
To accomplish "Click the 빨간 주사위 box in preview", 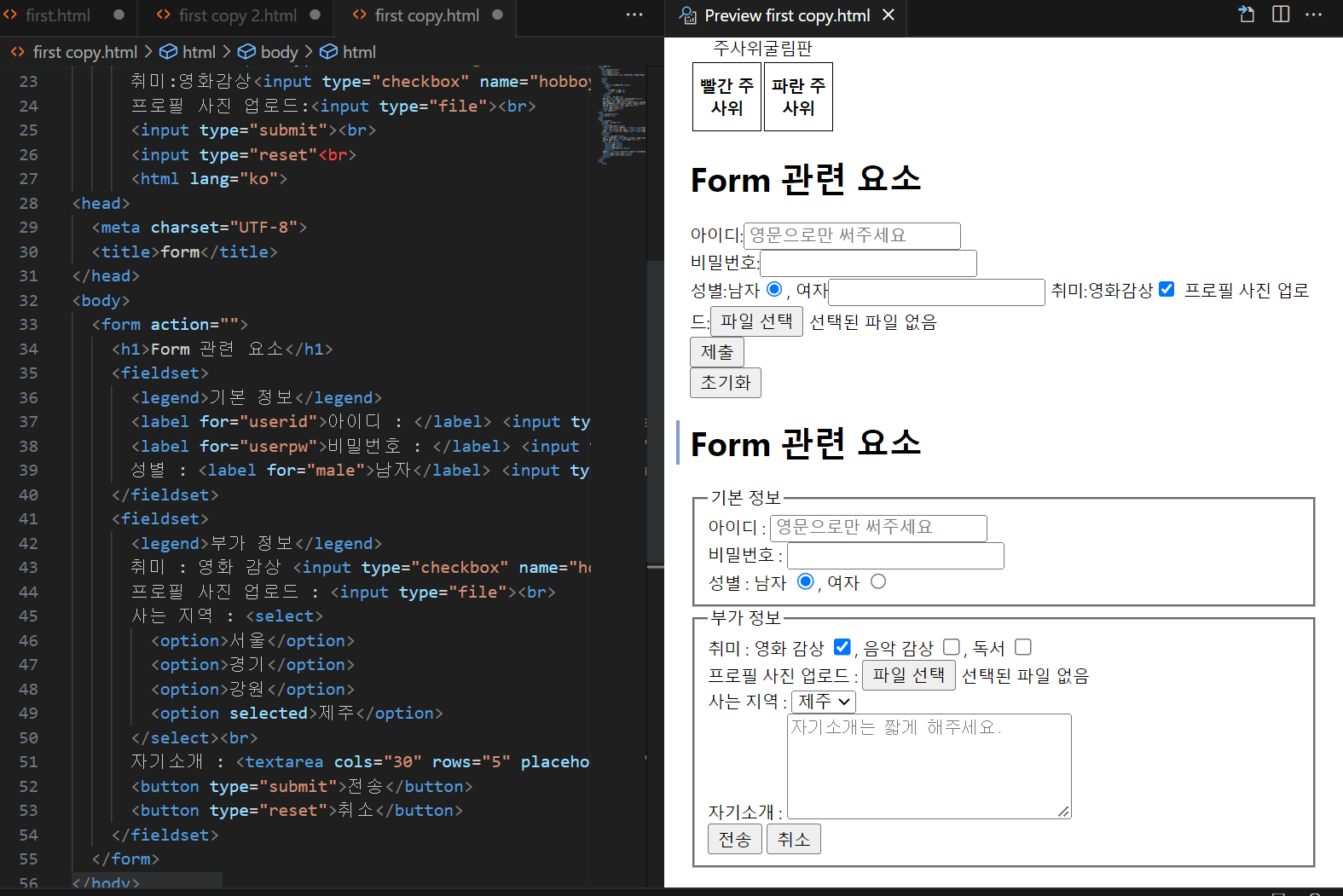I will click(726, 96).
